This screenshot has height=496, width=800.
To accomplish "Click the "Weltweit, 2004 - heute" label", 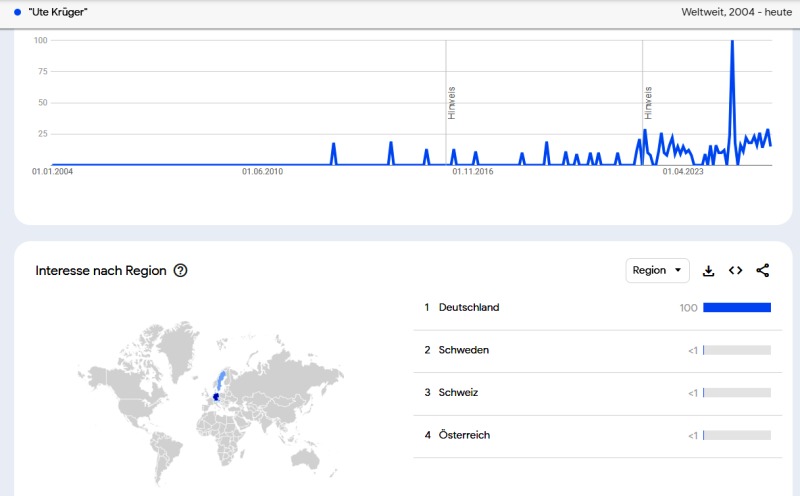I will [x=735, y=11].
